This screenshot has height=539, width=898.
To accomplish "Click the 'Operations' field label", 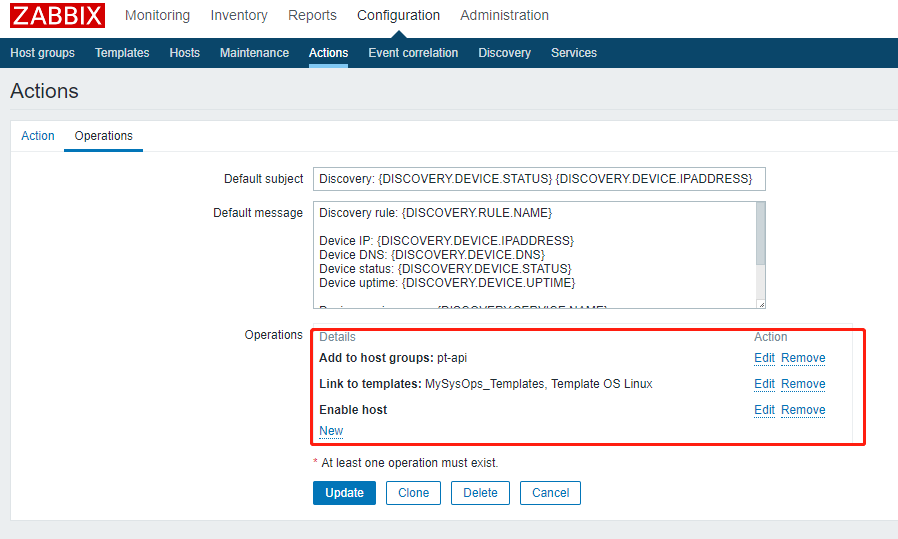I will click(x=273, y=335).
